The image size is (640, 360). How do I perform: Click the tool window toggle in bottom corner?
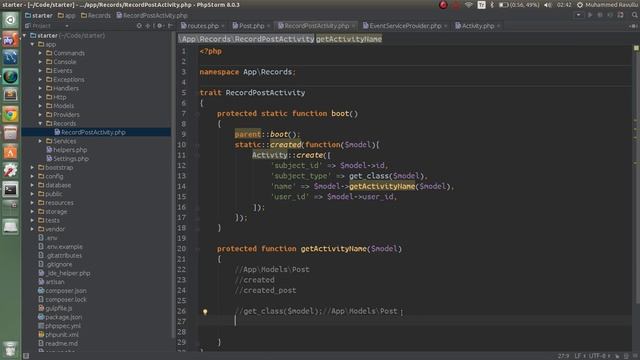pos(26,356)
